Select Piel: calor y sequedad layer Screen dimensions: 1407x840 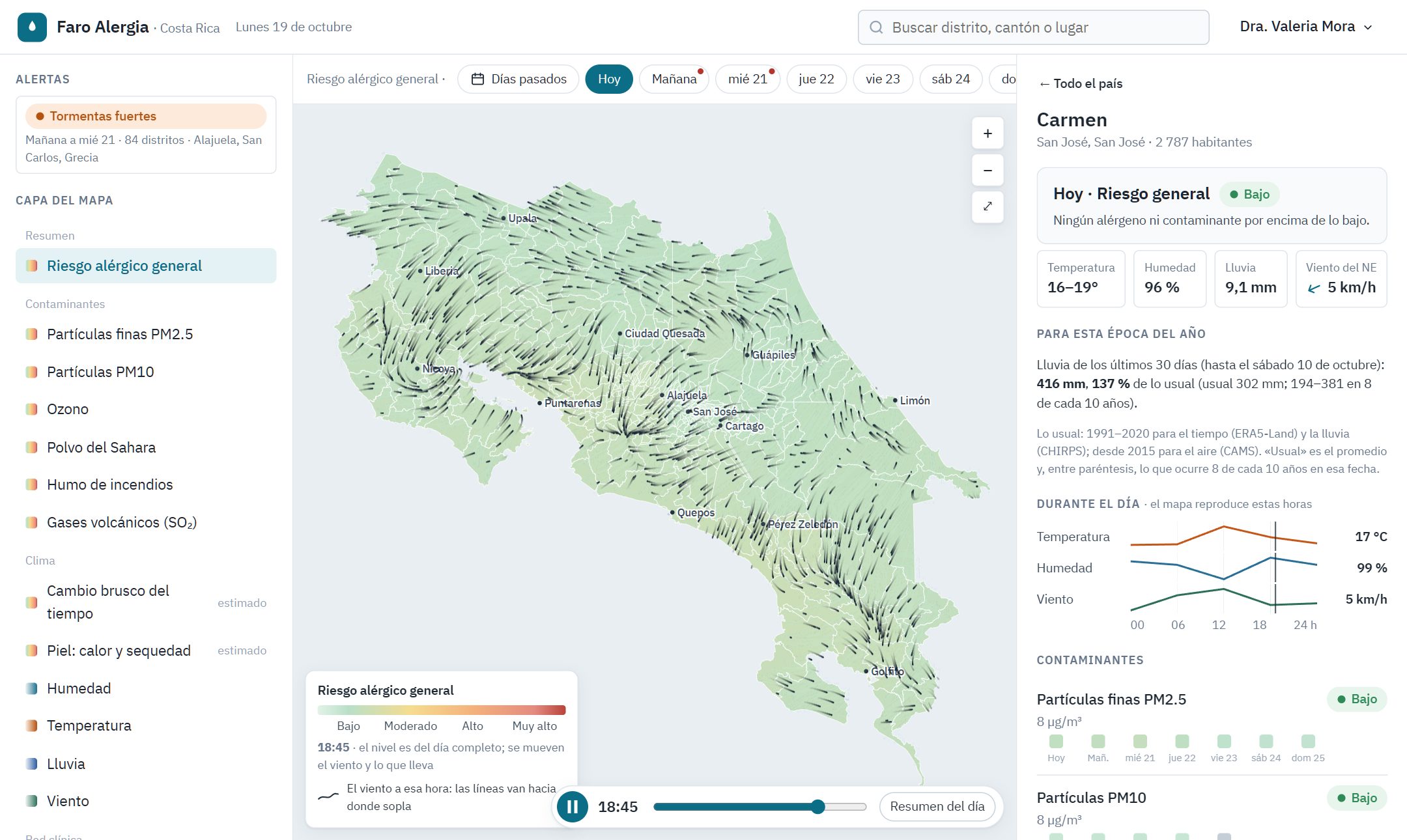[x=146, y=651]
